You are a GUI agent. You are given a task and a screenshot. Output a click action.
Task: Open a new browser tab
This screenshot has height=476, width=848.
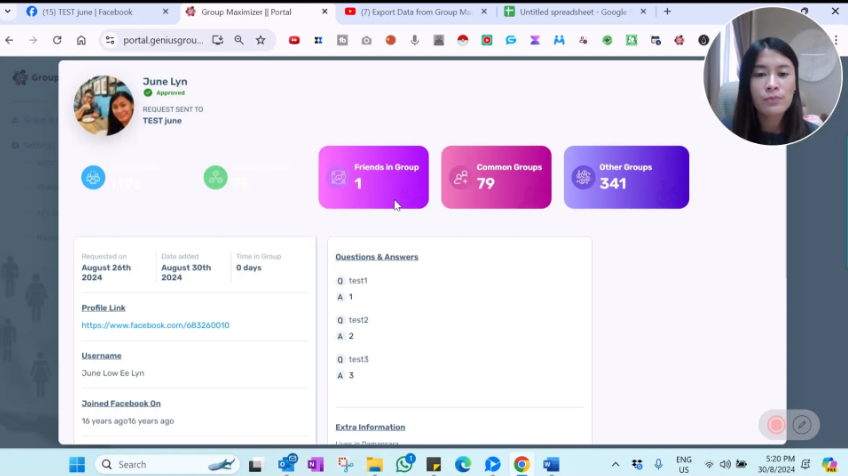point(667,12)
